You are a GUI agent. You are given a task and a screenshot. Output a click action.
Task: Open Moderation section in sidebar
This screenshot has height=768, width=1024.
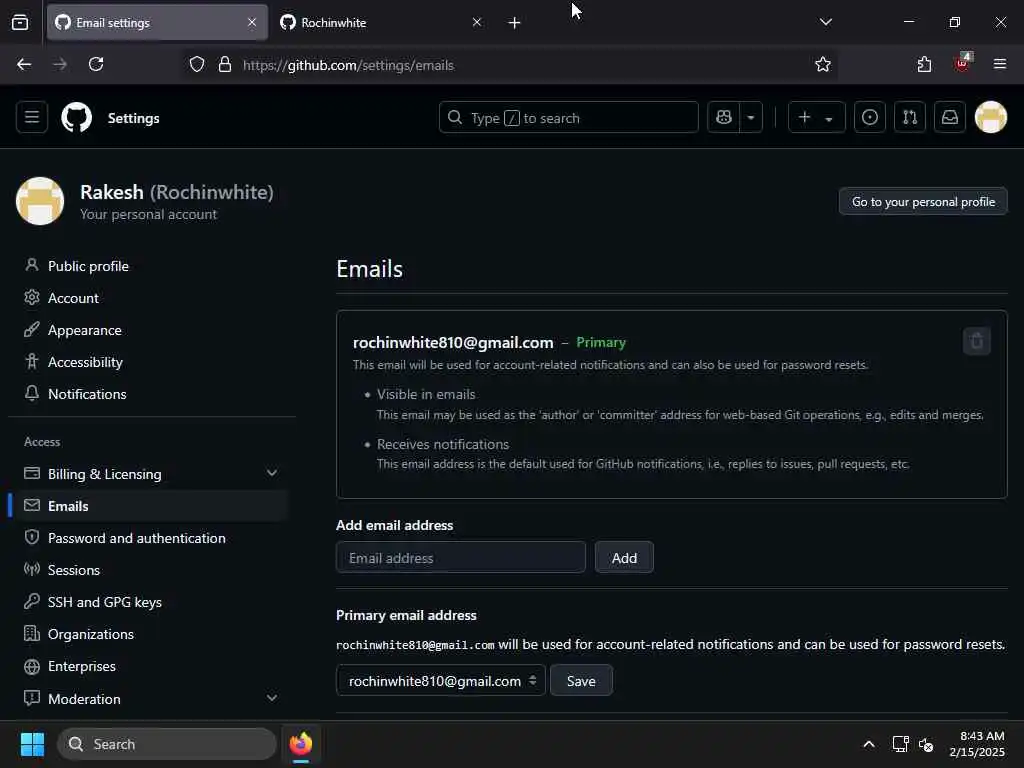pos(84,698)
